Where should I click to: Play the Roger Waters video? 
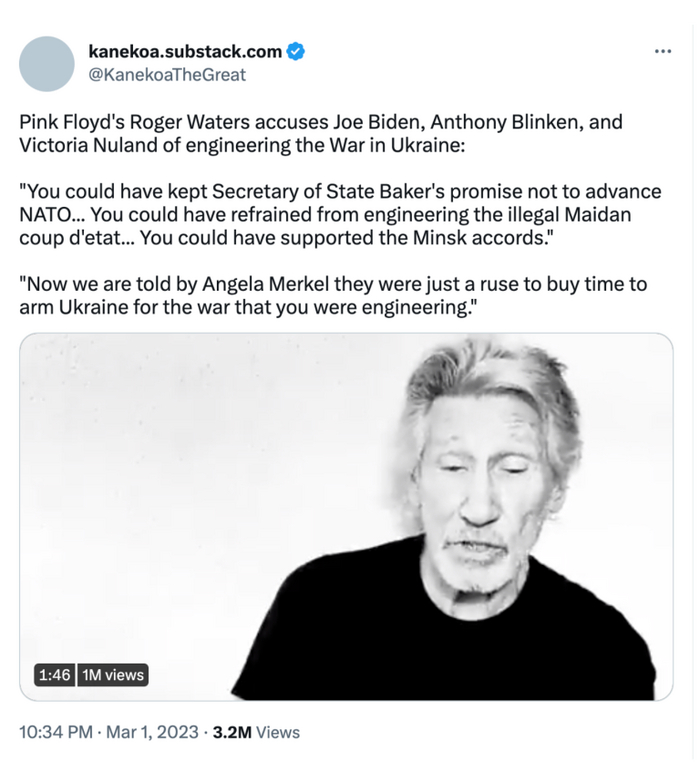[346, 516]
